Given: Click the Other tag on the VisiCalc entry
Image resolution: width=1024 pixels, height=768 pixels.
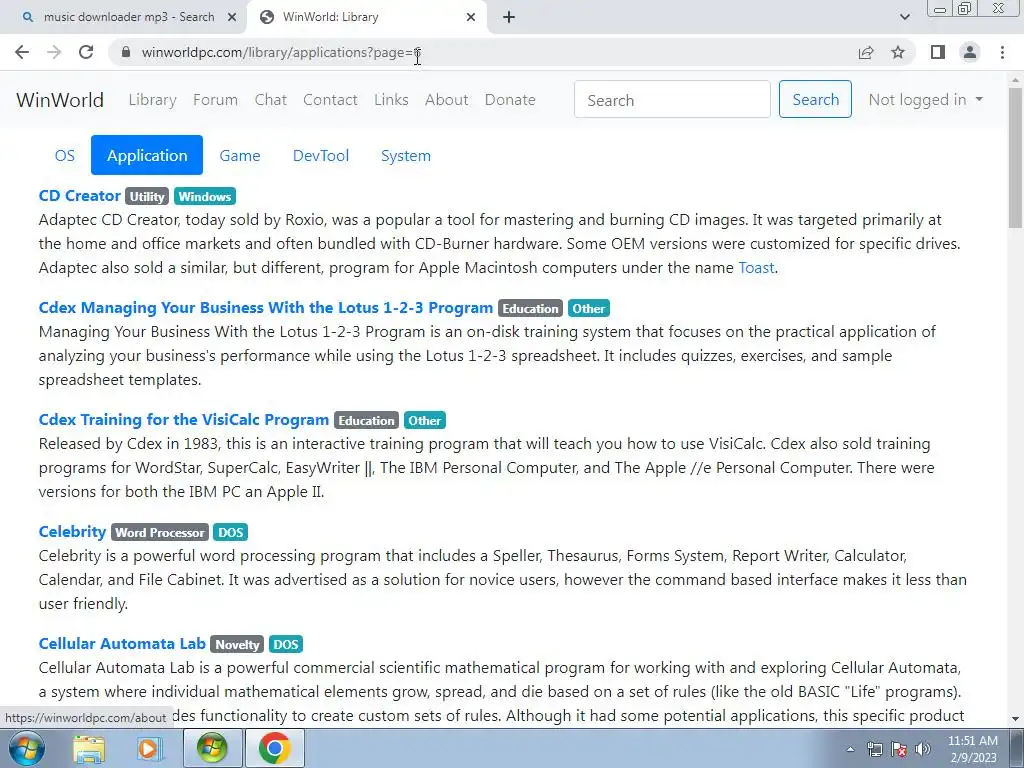Looking at the screenshot, I should click(x=424, y=421).
